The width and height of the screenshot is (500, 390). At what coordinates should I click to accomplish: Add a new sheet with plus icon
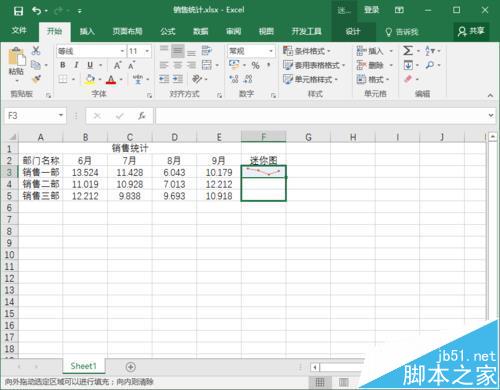(131, 367)
